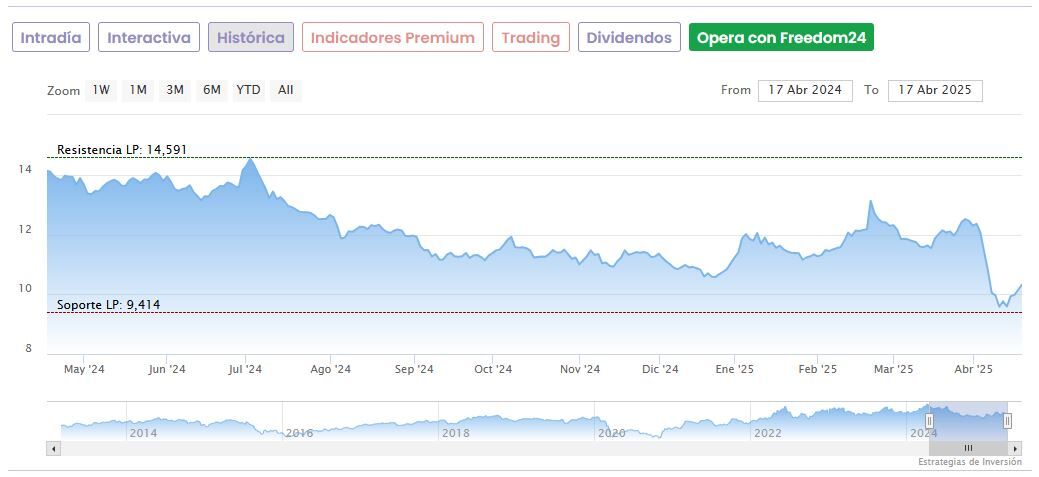Click the green Opera con Freedom24 button

tap(781, 38)
